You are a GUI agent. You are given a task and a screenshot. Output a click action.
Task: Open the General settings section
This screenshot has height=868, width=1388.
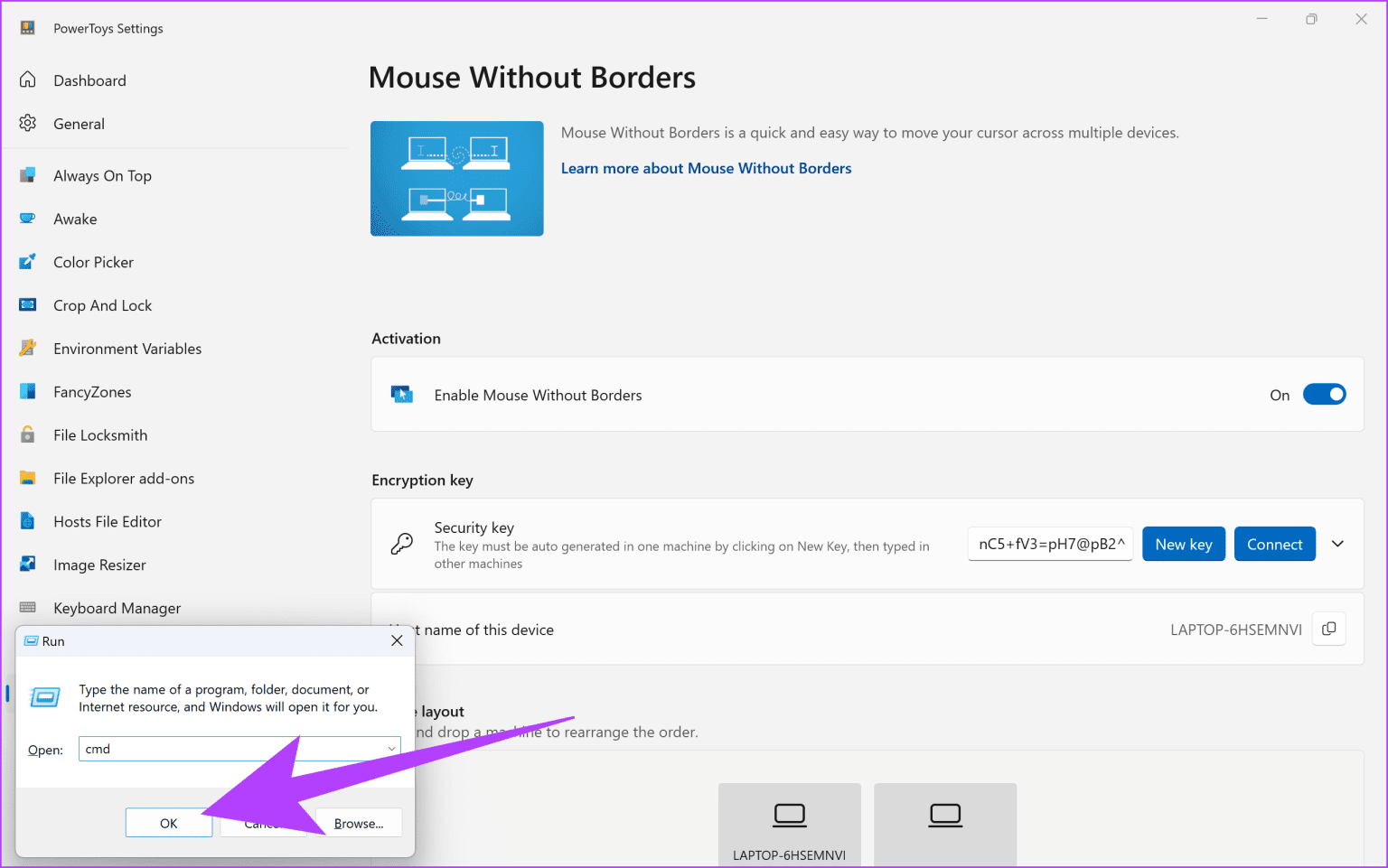[x=79, y=124]
